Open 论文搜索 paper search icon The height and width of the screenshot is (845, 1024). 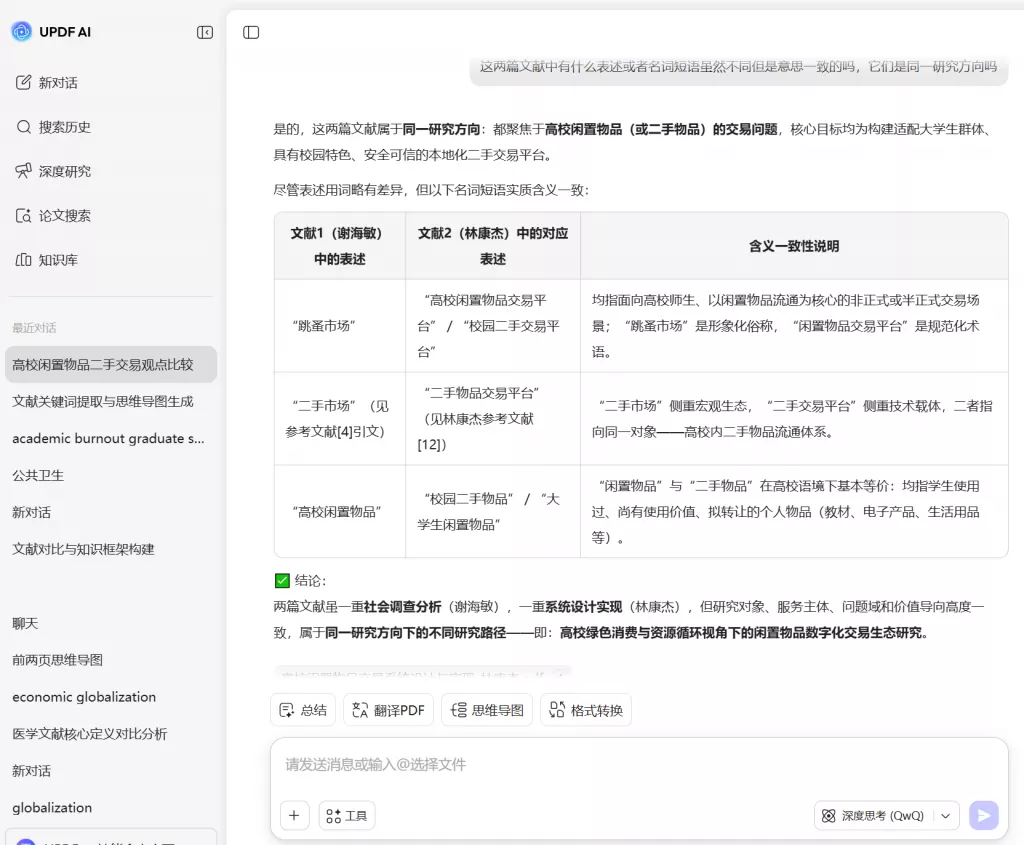[25, 215]
